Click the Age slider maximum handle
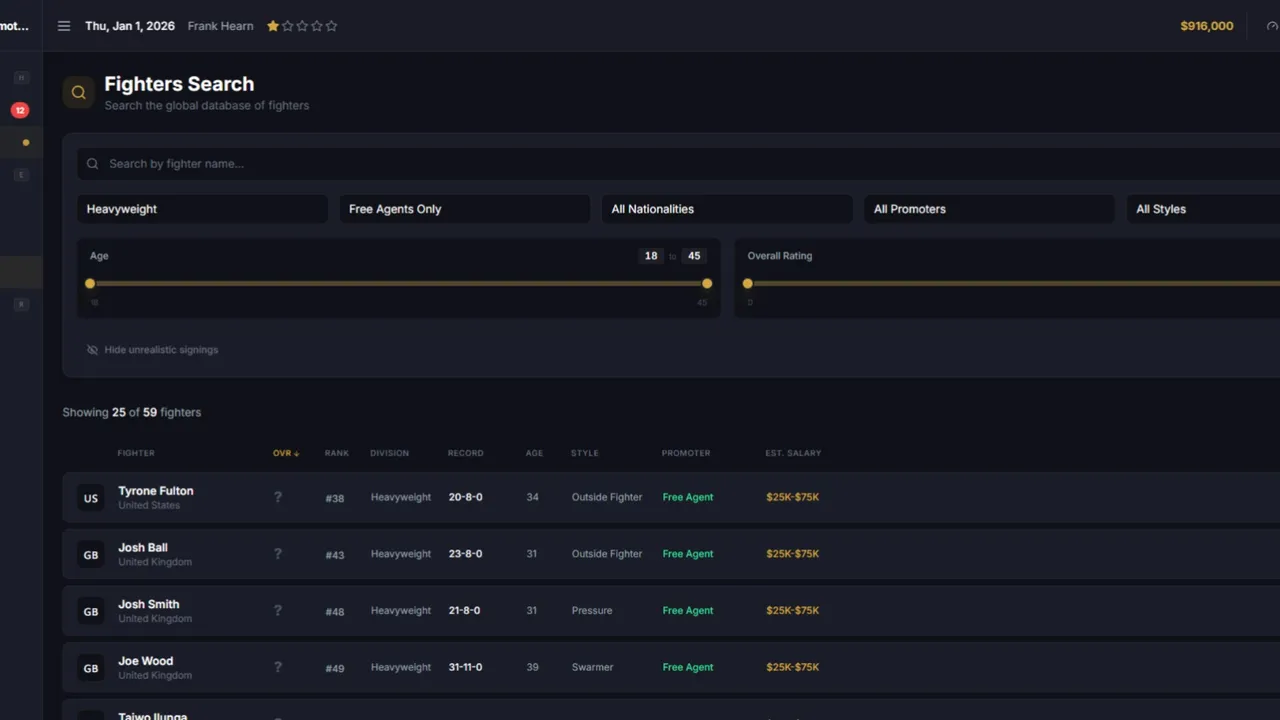This screenshot has width=1280, height=720. (x=707, y=284)
